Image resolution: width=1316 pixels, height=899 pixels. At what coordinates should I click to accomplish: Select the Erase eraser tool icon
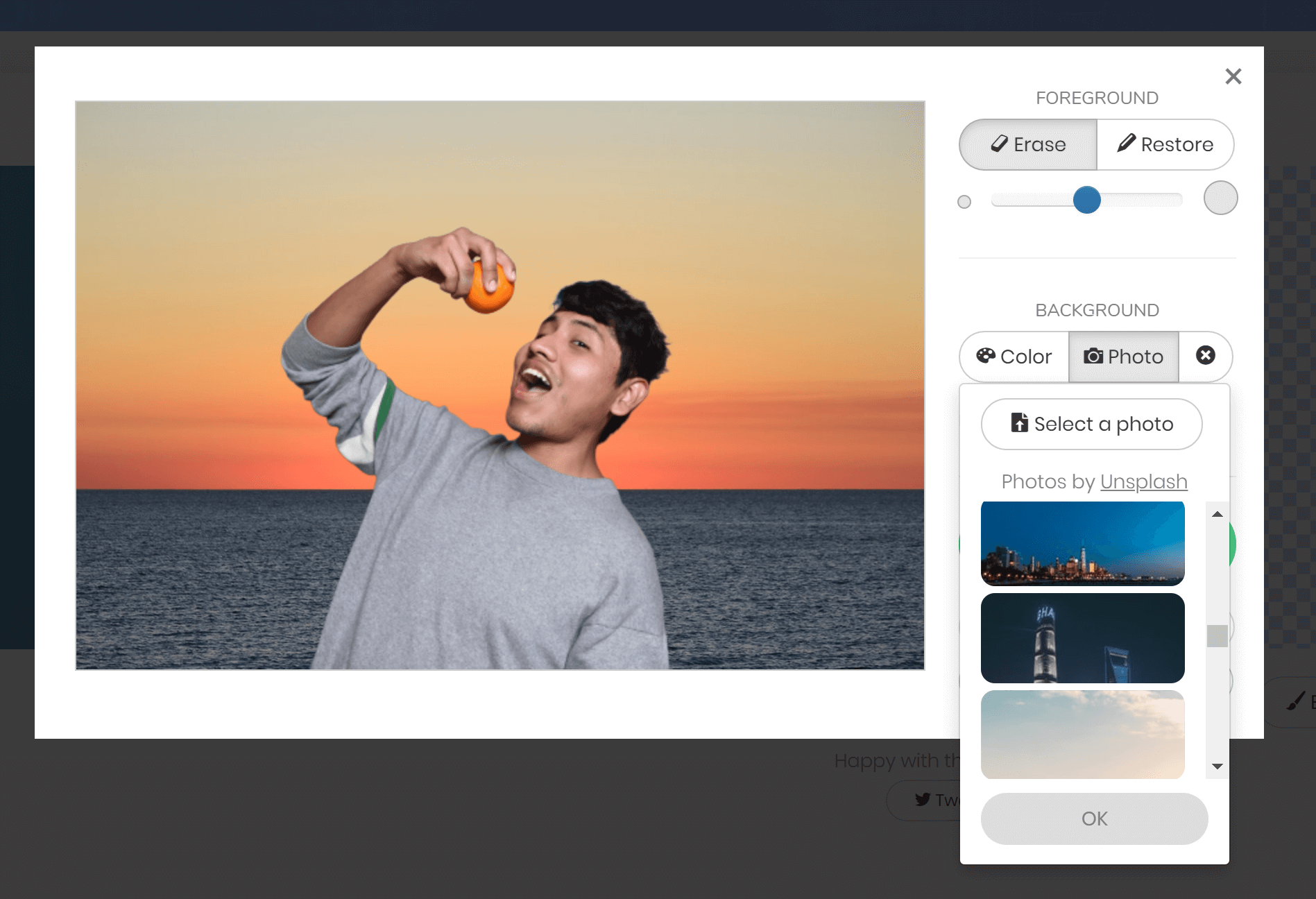(x=1000, y=144)
